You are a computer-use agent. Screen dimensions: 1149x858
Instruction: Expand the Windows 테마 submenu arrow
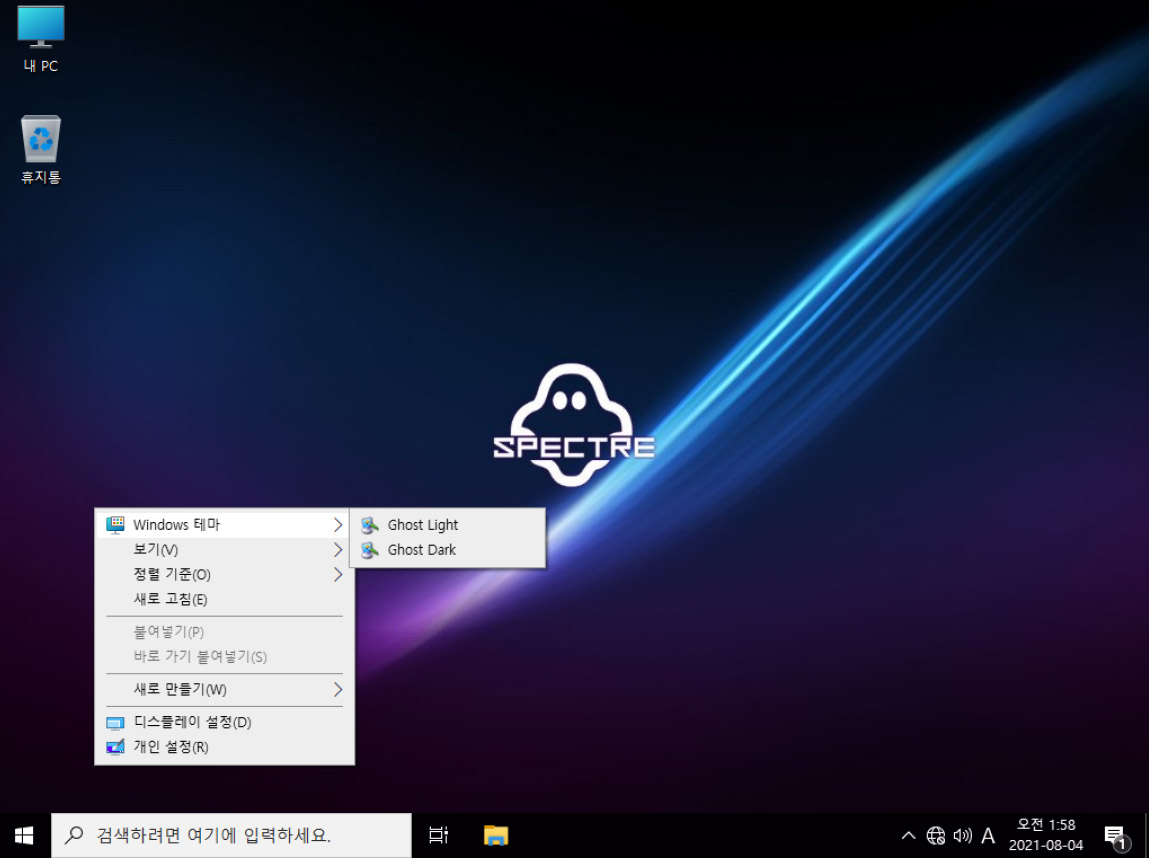pyautogui.click(x=338, y=525)
